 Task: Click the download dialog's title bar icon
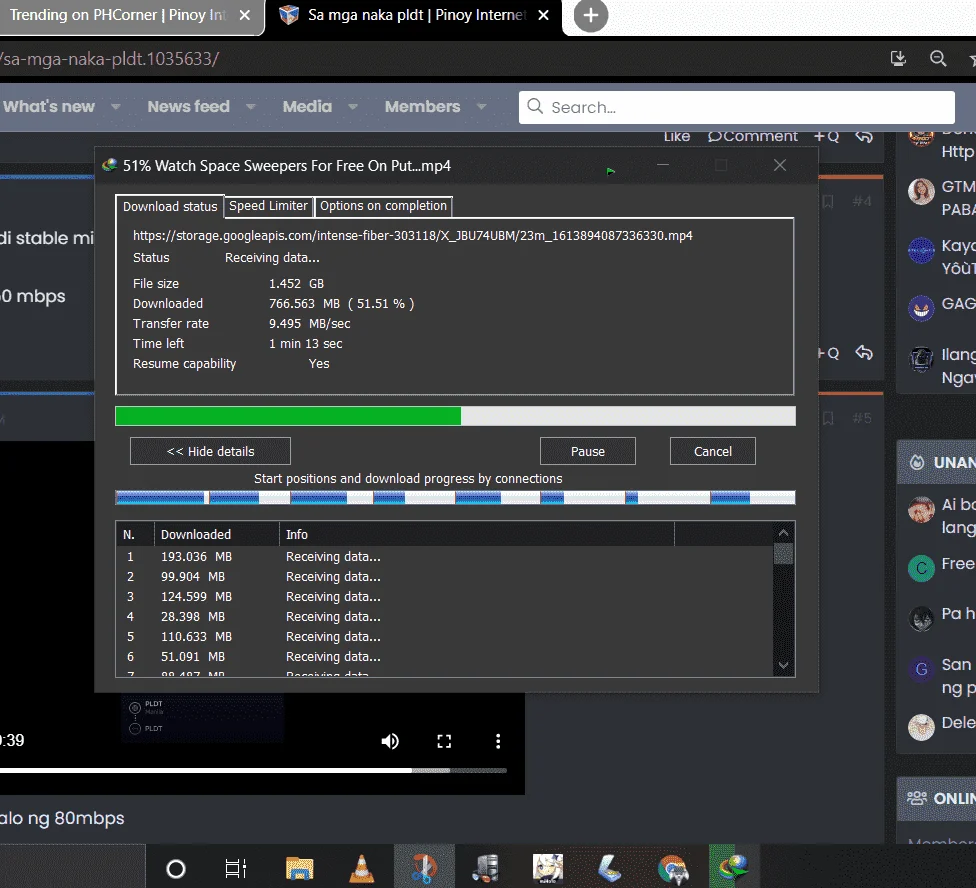pyautogui.click(x=110, y=166)
